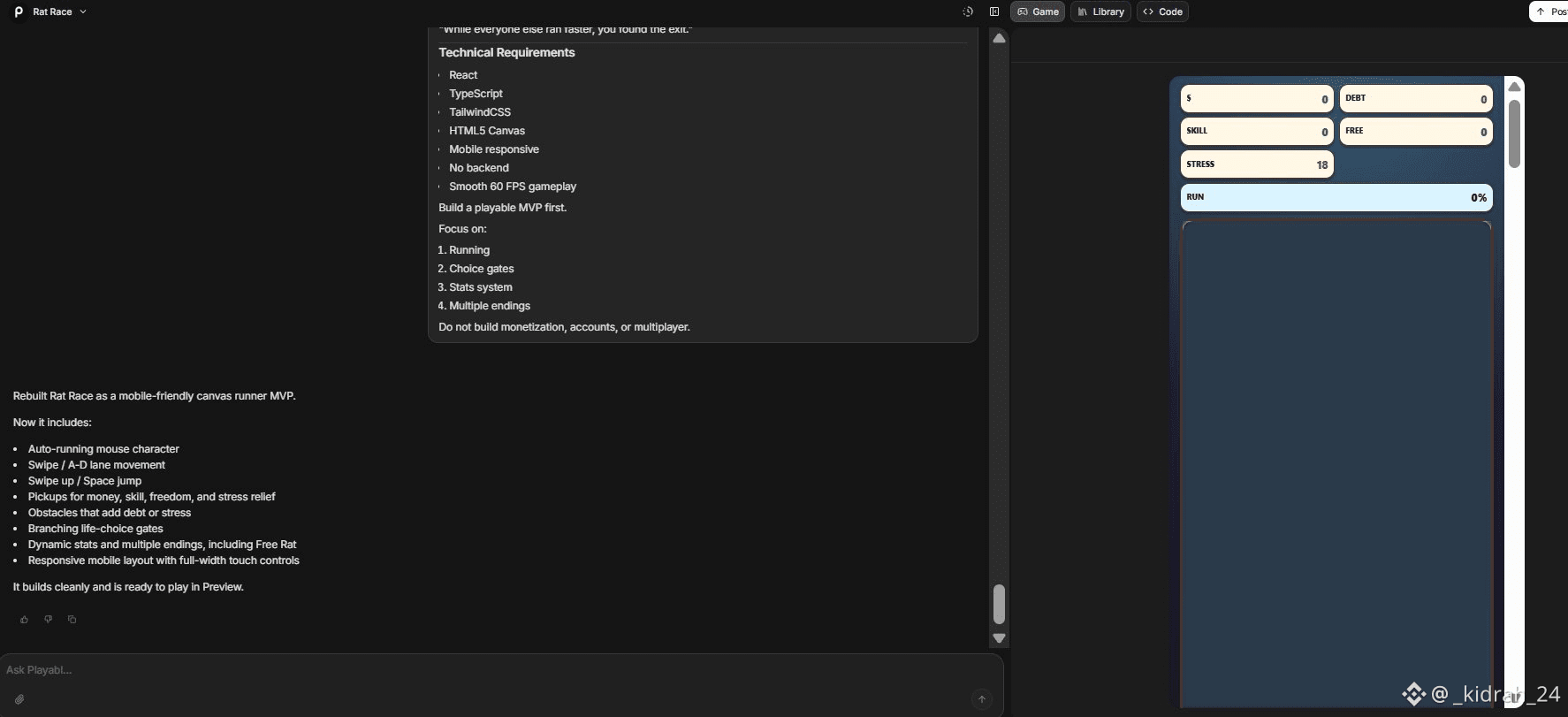
Task: Click the "HTML5 Canvas" list item
Action: click(x=487, y=131)
